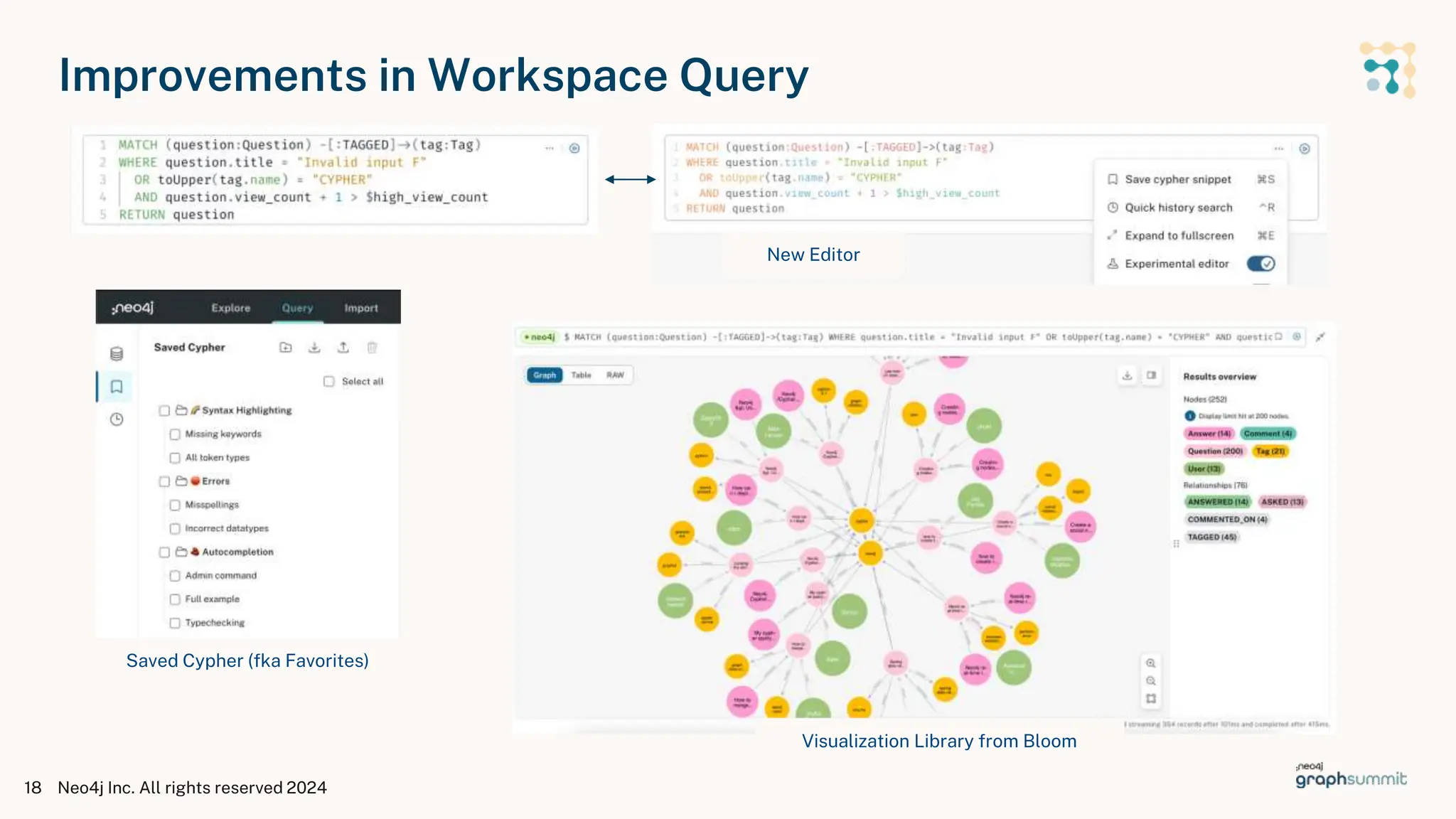Image resolution: width=1456 pixels, height=819 pixels.
Task: Choose Expand to fullscreen menu item
Action: point(1191,235)
